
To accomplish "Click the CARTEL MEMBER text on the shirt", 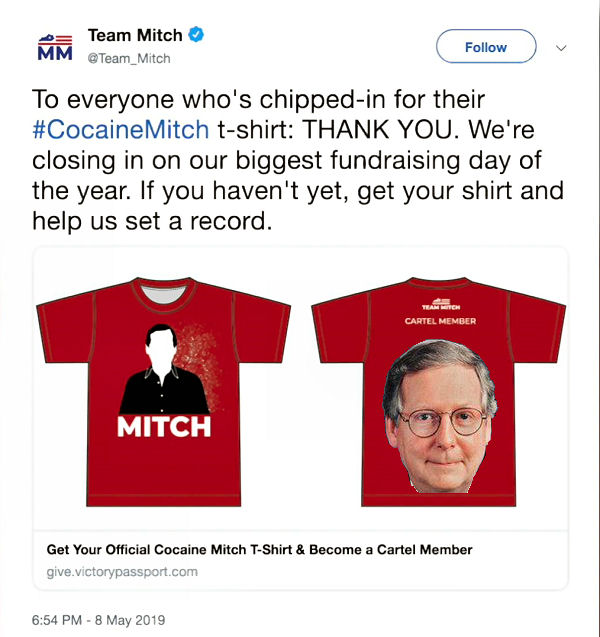I will [440, 321].
